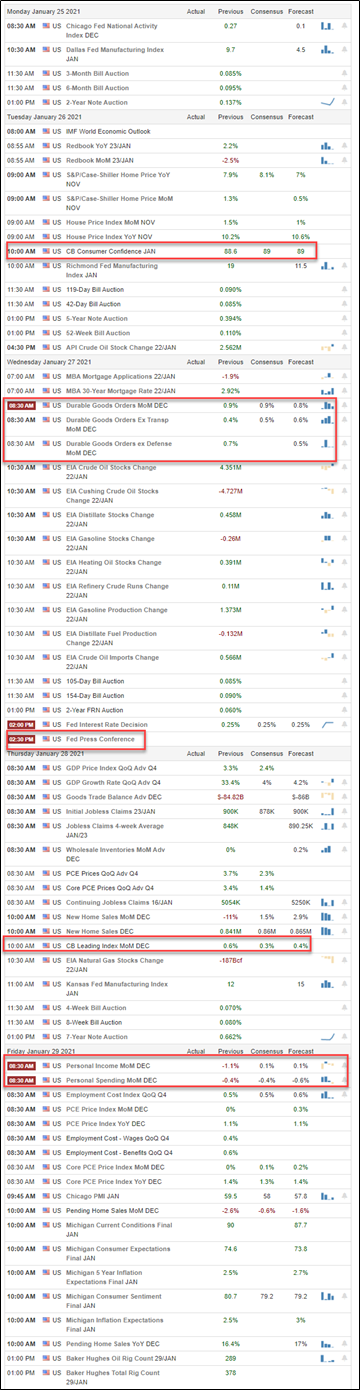Viewport: 360px width, 1390px height.
Task: Open the Durable Goods Orders ex Defense mini chart
Action: pos(328,444)
